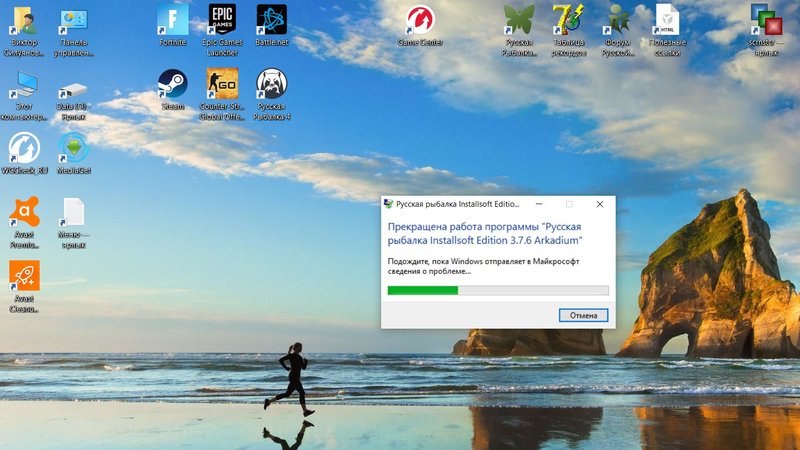Open the Game Center shortcut
Viewport: 800px width, 450px height.
[x=420, y=20]
